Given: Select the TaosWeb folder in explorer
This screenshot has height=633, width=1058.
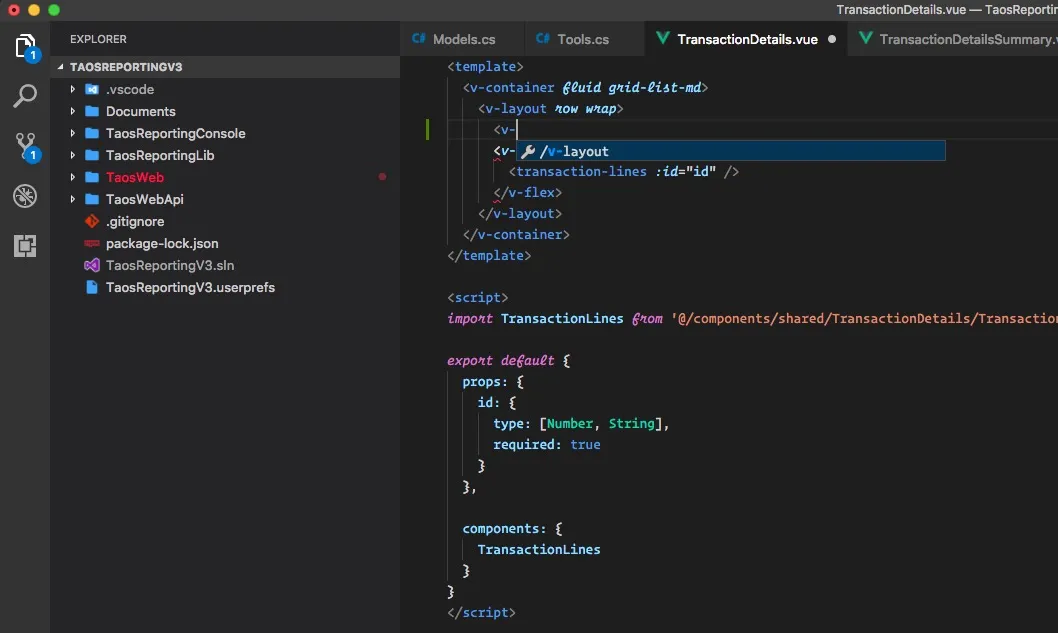Looking at the screenshot, I should (135, 177).
